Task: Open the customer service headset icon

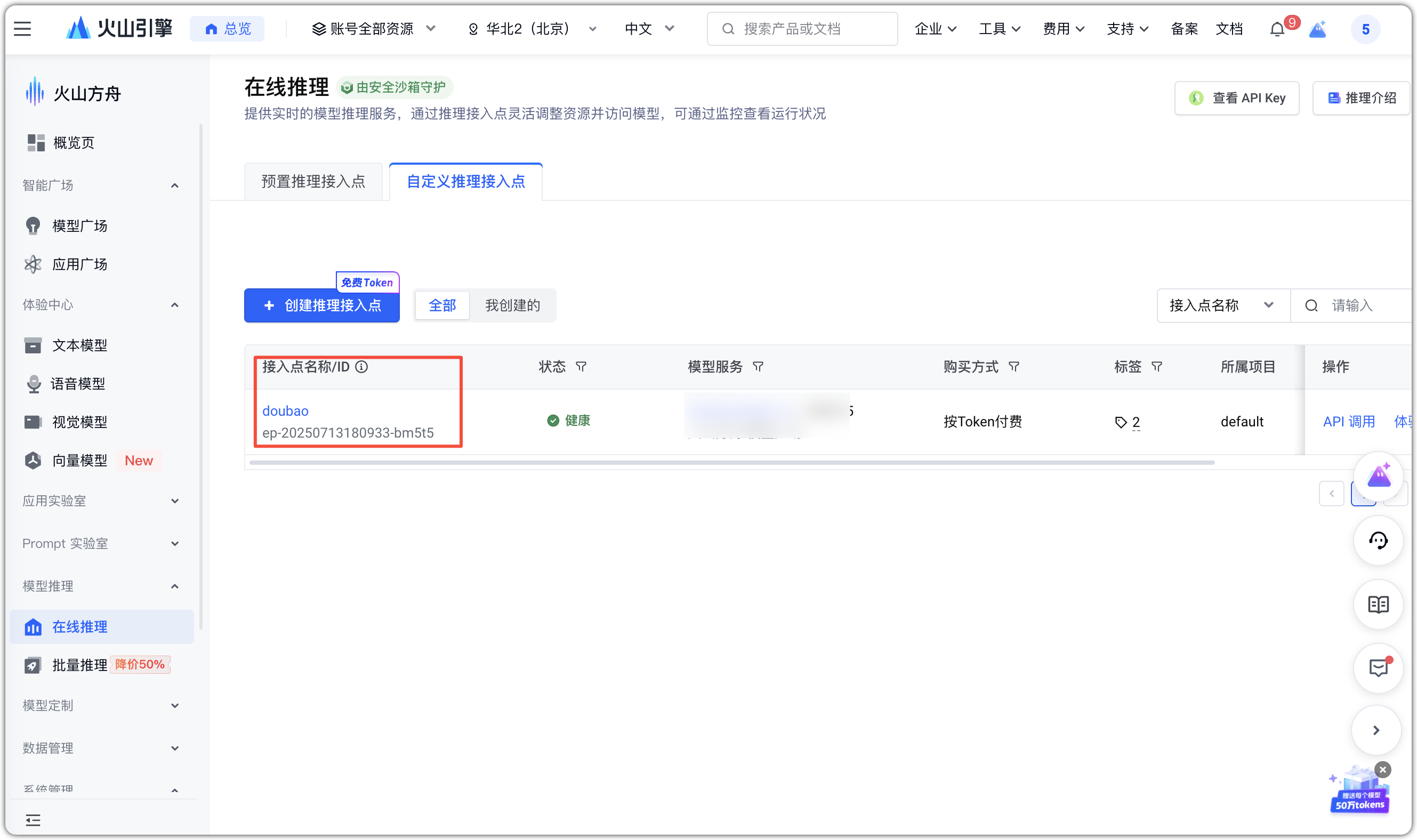Action: click(x=1378, y=540)
